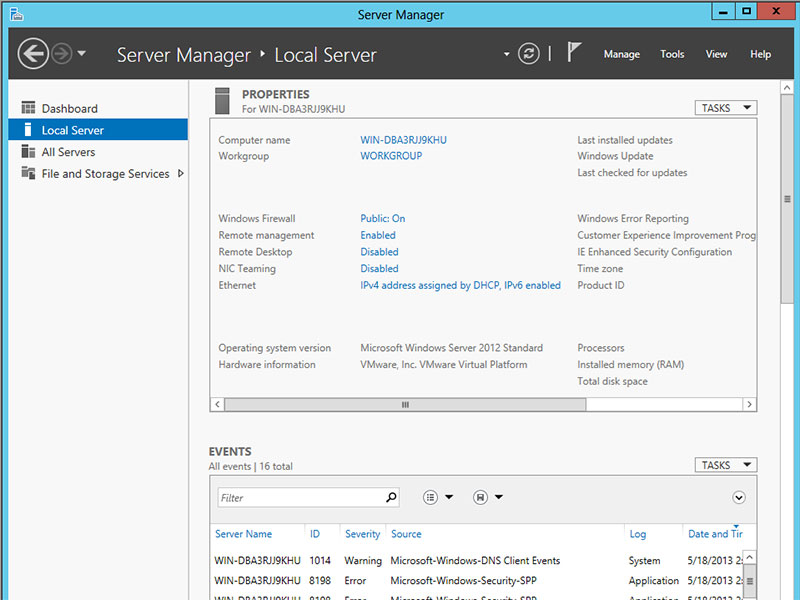Open the Tools menu
This screenshot has width=800, height=600.
[672, 54]
